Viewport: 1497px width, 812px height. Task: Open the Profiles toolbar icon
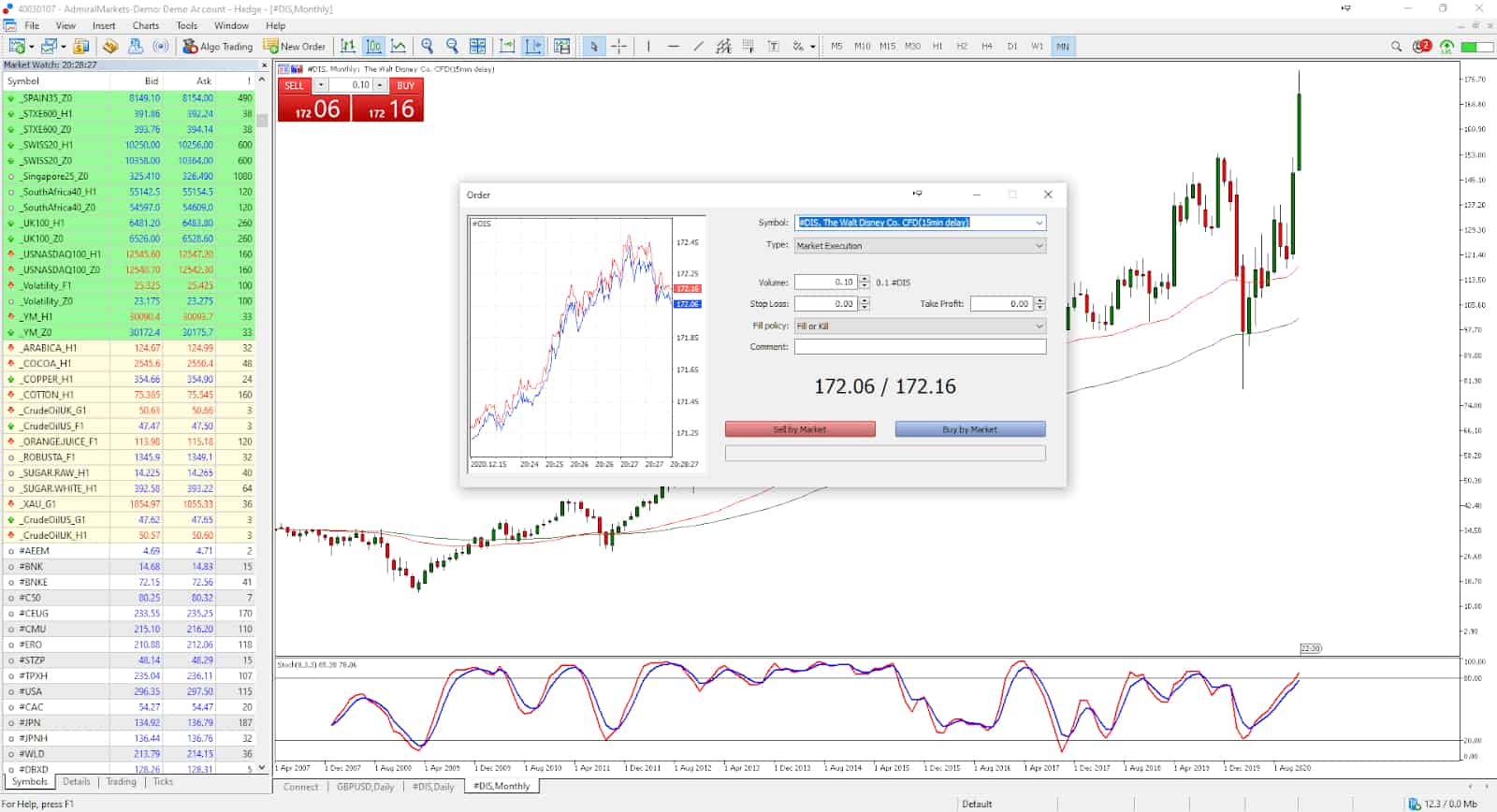(49, 46)
